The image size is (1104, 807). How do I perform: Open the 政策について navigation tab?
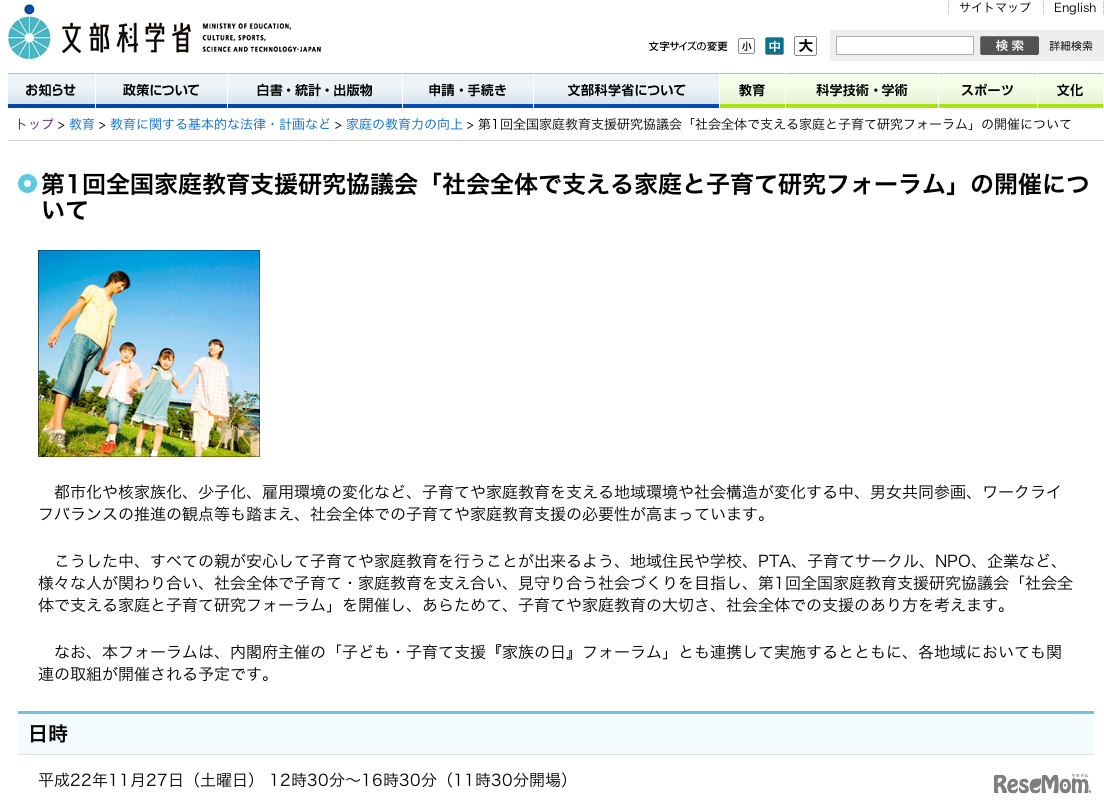pyautogui.click(x=160, y=90)
